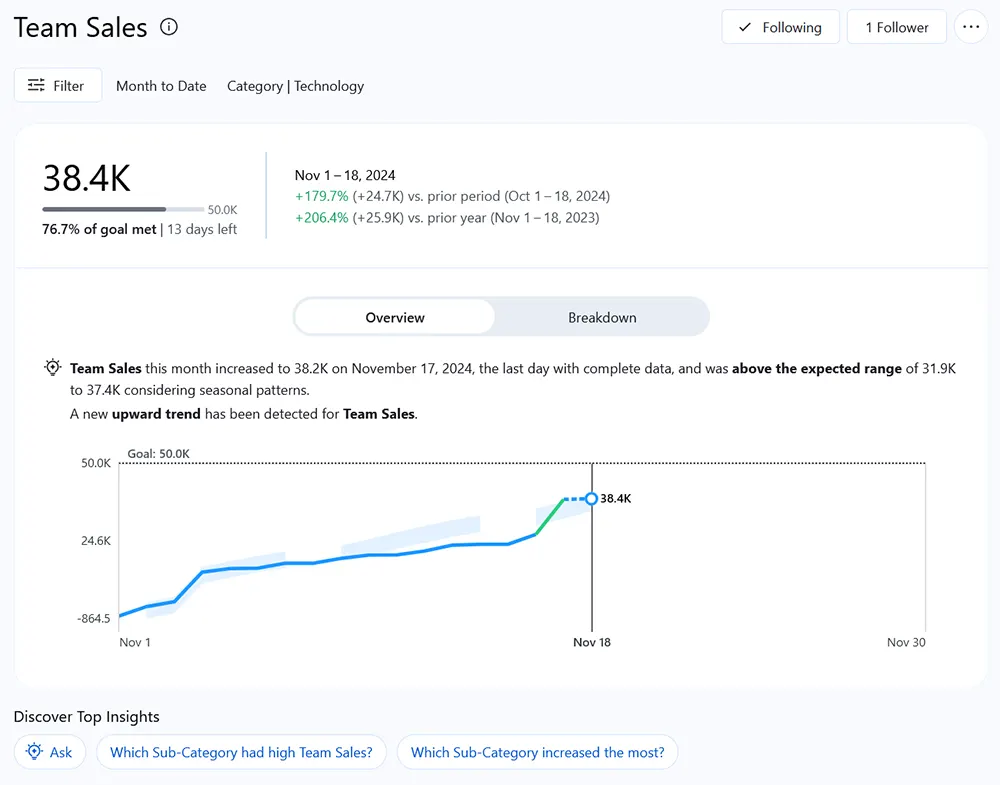The height and width of the screenshot is (785, 1000).
Task: Click the 38.4K data point marker
Action: 591,499
